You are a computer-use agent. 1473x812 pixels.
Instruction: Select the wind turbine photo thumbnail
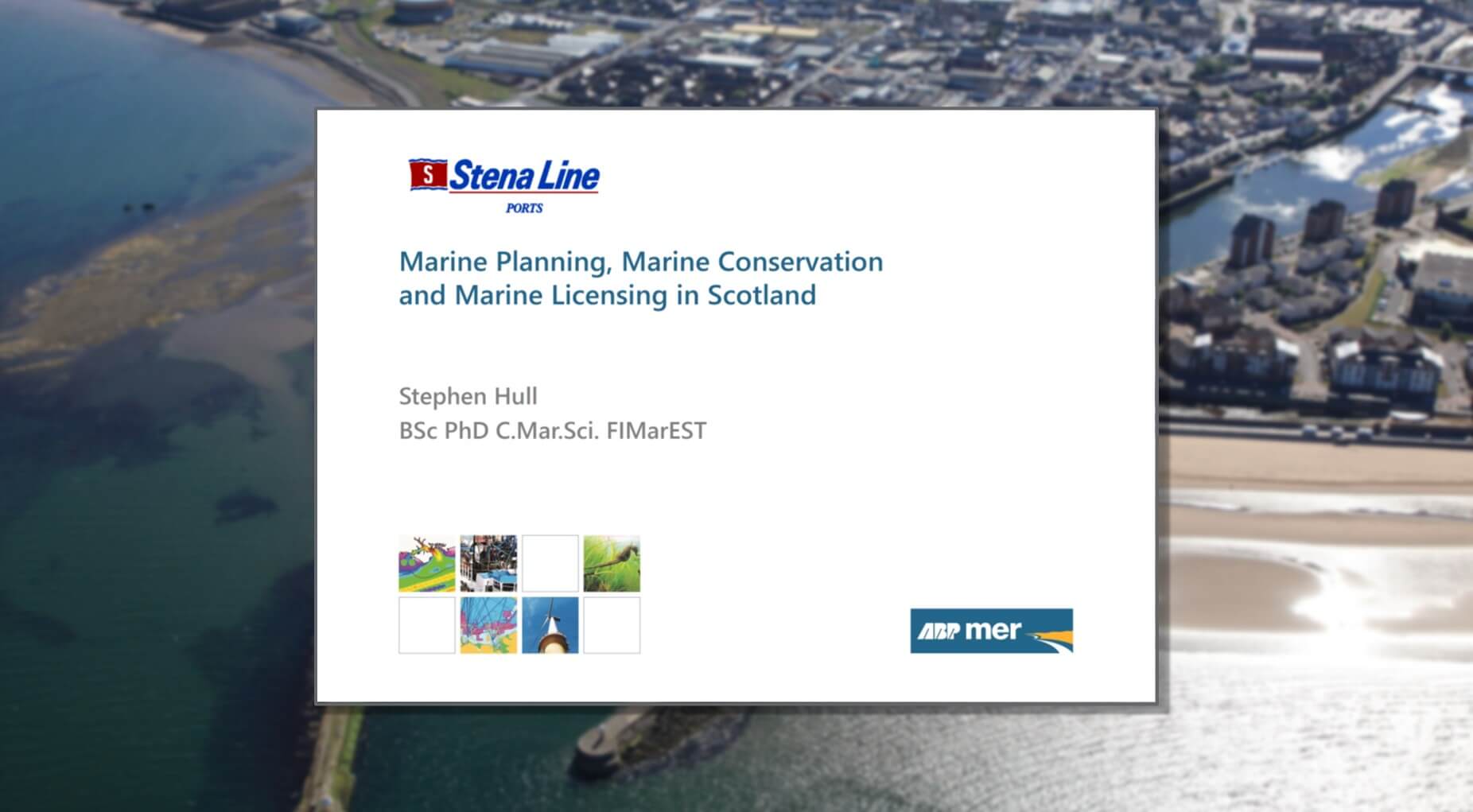(550, 626)
